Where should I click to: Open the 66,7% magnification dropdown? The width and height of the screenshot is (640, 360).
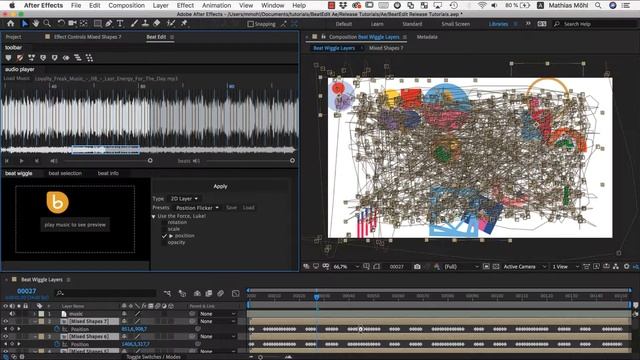[346, 267]
